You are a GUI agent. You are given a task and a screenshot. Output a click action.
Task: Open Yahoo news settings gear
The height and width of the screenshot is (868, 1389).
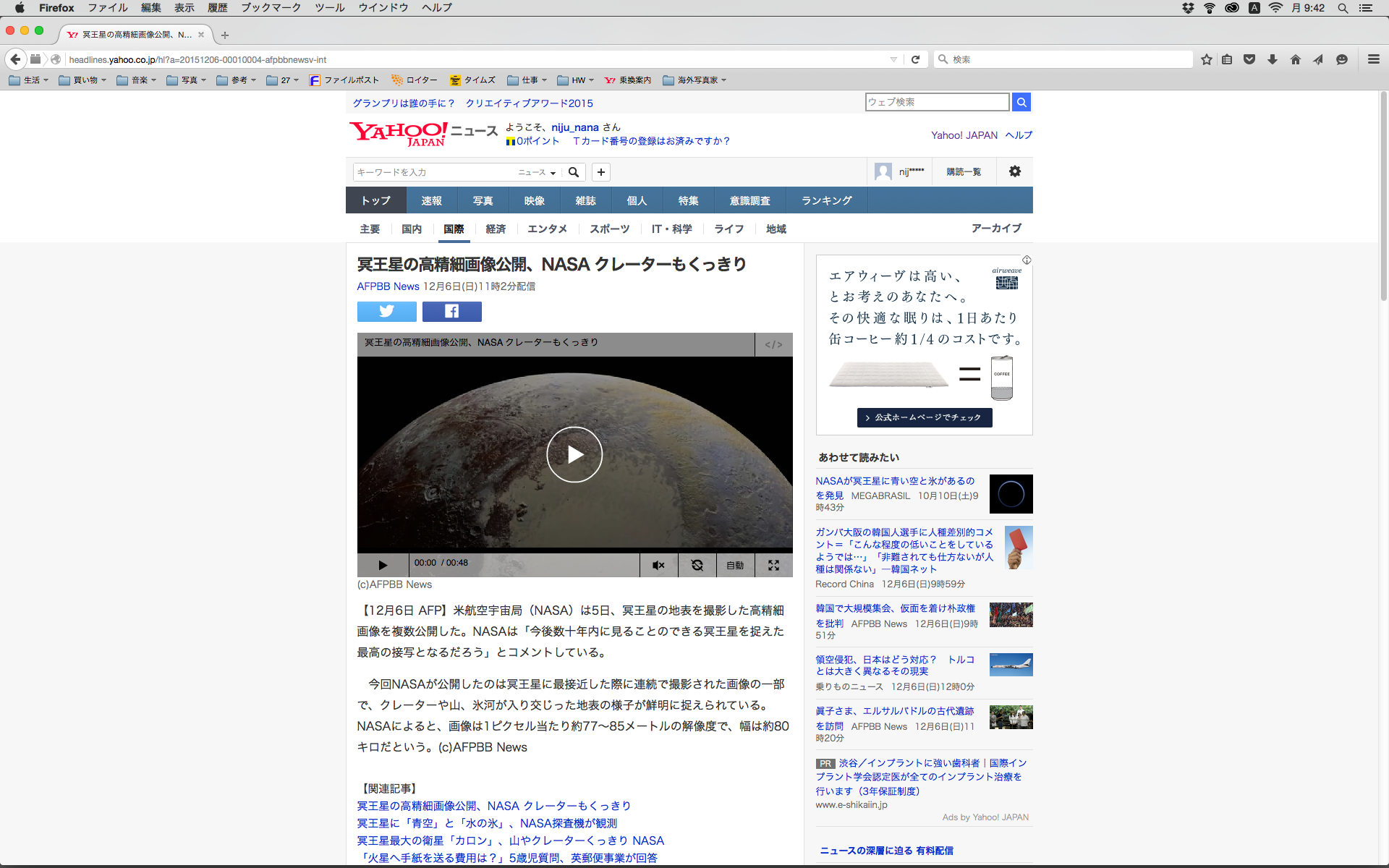click(1014, 171)
